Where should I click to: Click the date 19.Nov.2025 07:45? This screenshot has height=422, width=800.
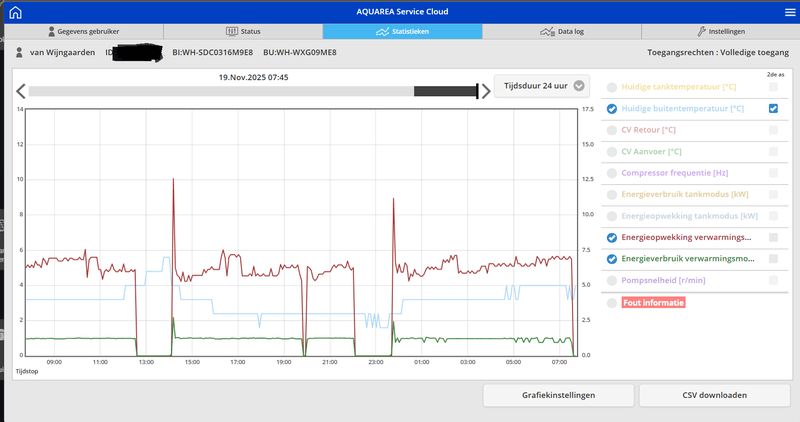point(254,78)
